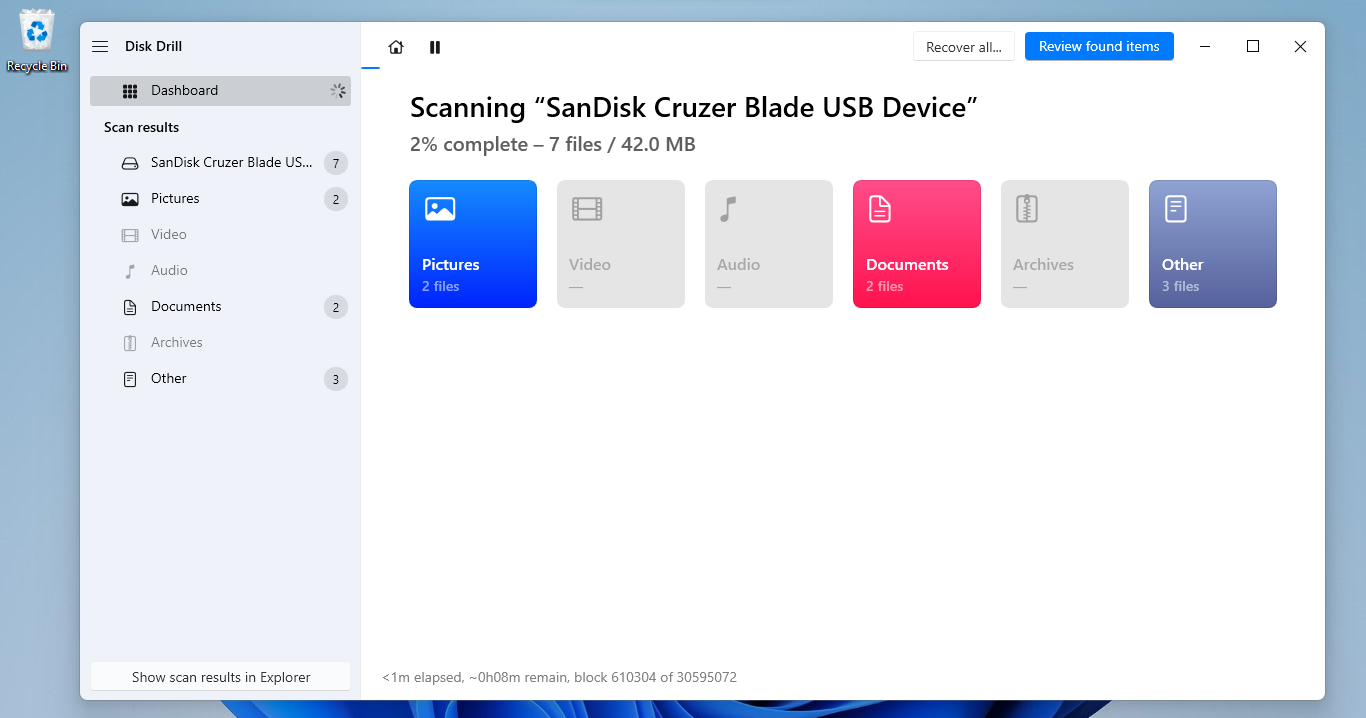Click the music note on Audio card
1366x718 pixels.
(728, 209)
